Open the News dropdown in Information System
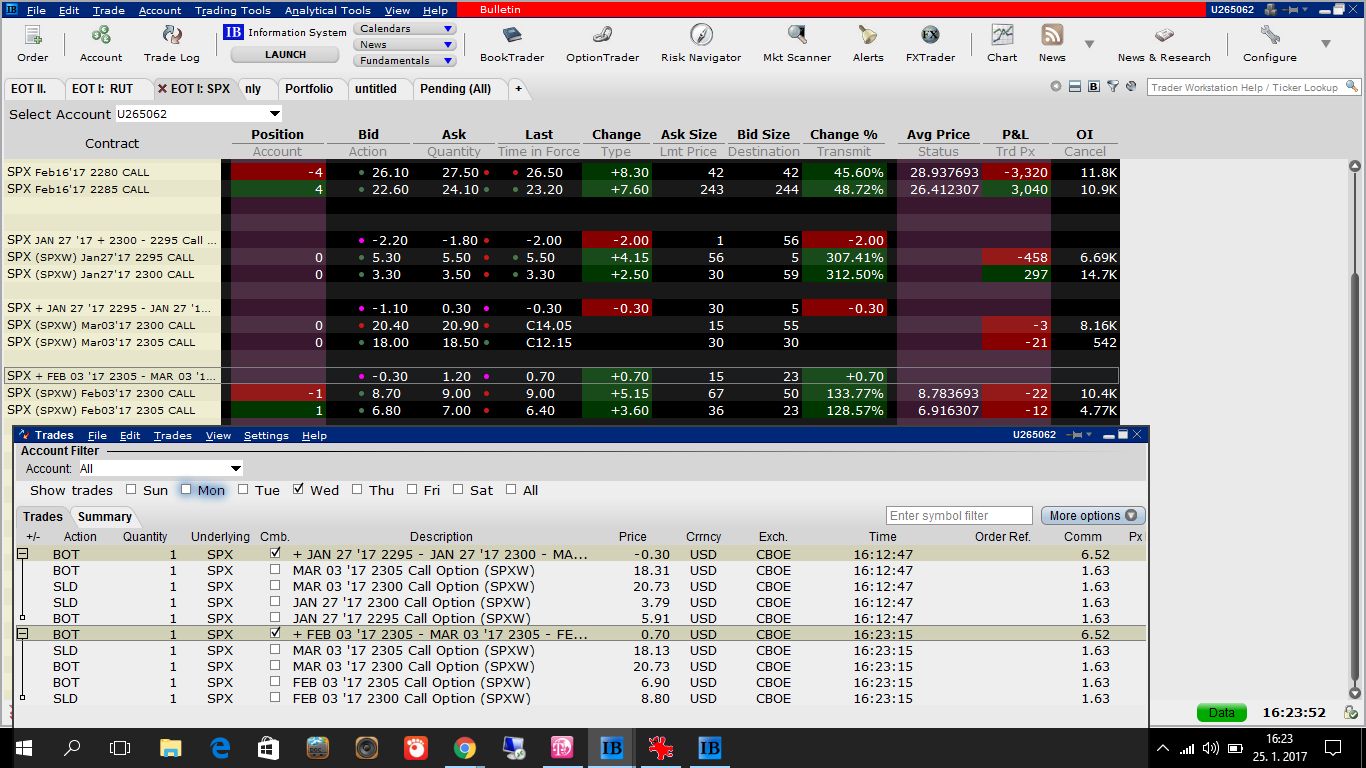The height and width of the screenshot is (768, 1366). click(404, 45)
